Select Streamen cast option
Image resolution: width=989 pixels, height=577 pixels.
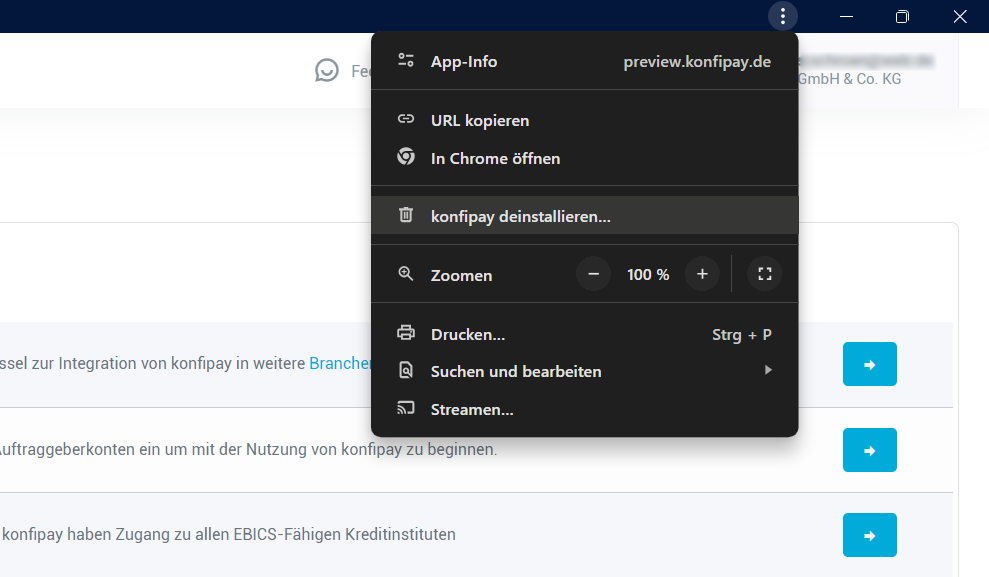click(472, 409)
